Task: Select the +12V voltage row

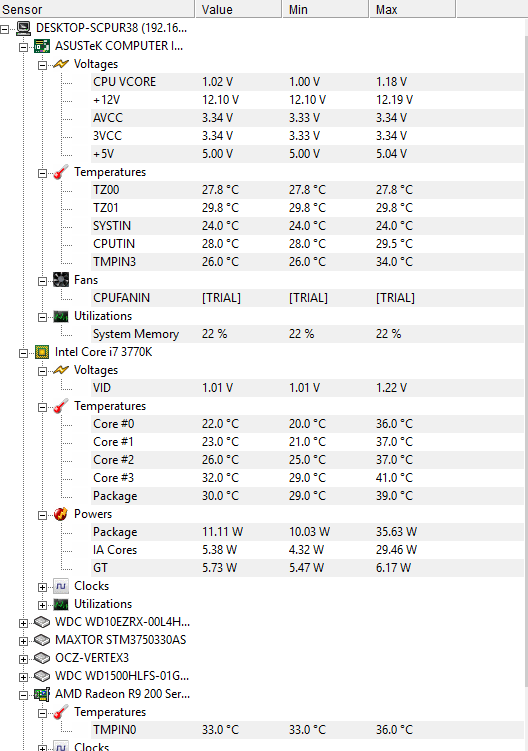Action: (x=307, y=100)
